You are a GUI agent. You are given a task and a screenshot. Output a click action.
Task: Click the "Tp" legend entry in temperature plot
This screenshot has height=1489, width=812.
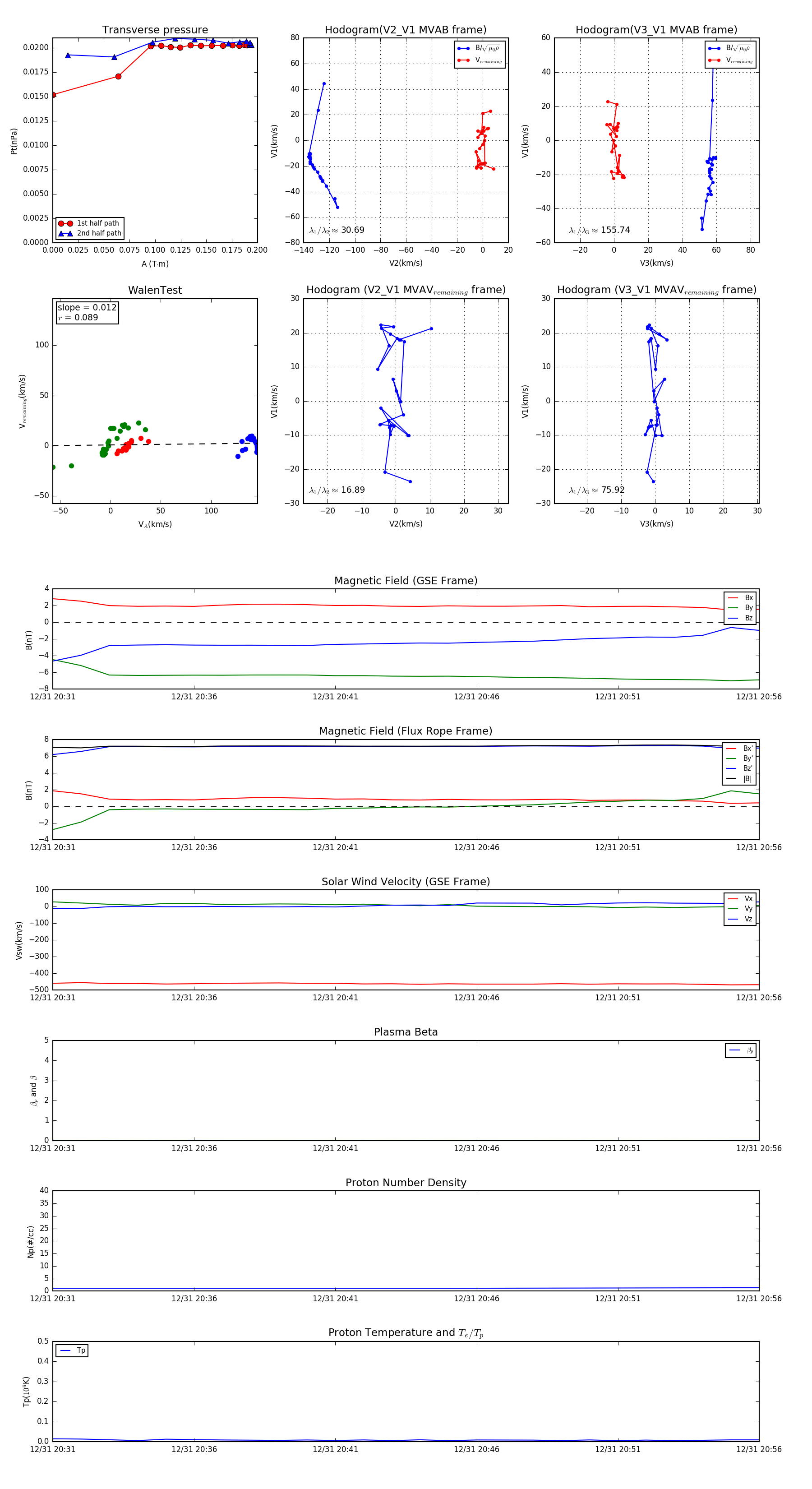pos(72,1351)
